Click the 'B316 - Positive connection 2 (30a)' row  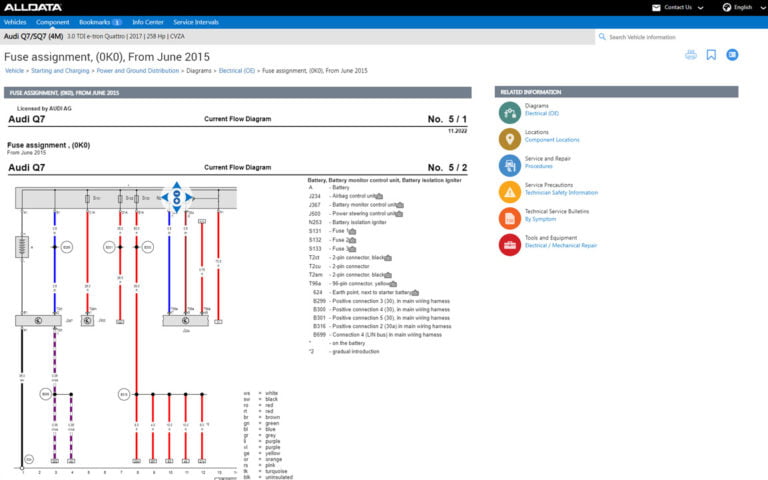tap(382, 326)
